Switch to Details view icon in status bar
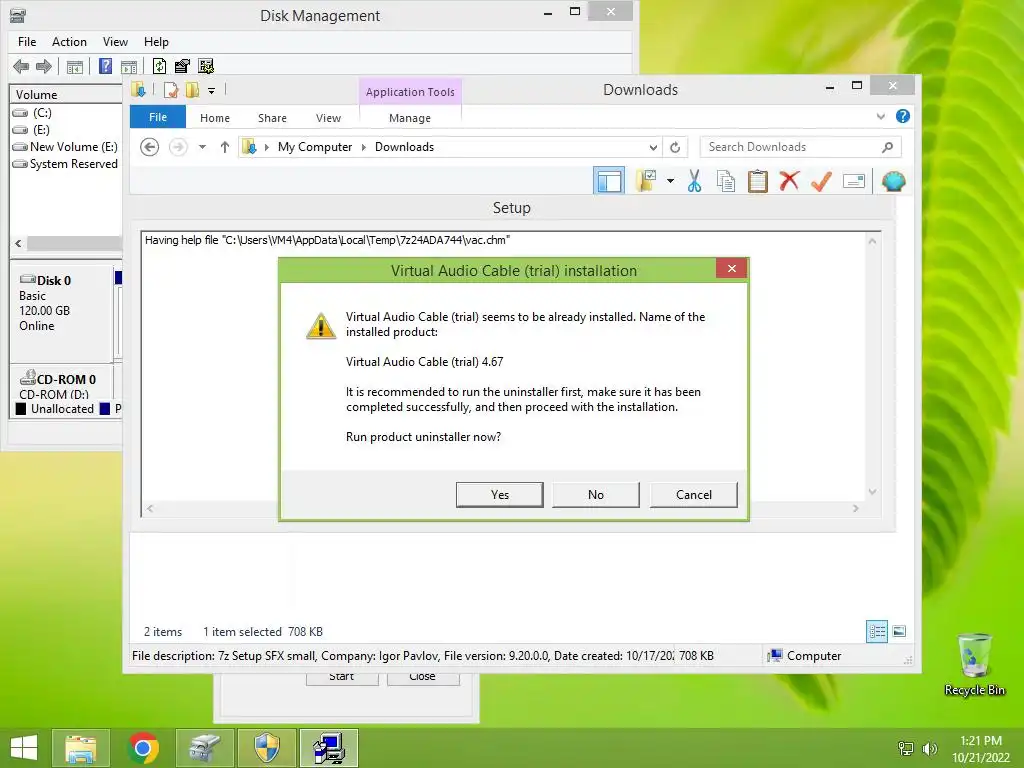Screen dimensions: 1024x768 point(877,631)
